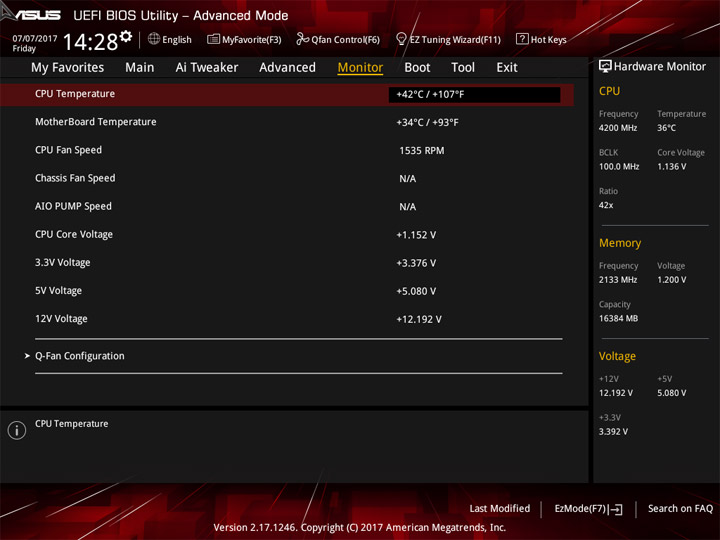Click the 3.392 V value under +3.3V
This screenshot has height=540, width=720.
tap(613, 432)
